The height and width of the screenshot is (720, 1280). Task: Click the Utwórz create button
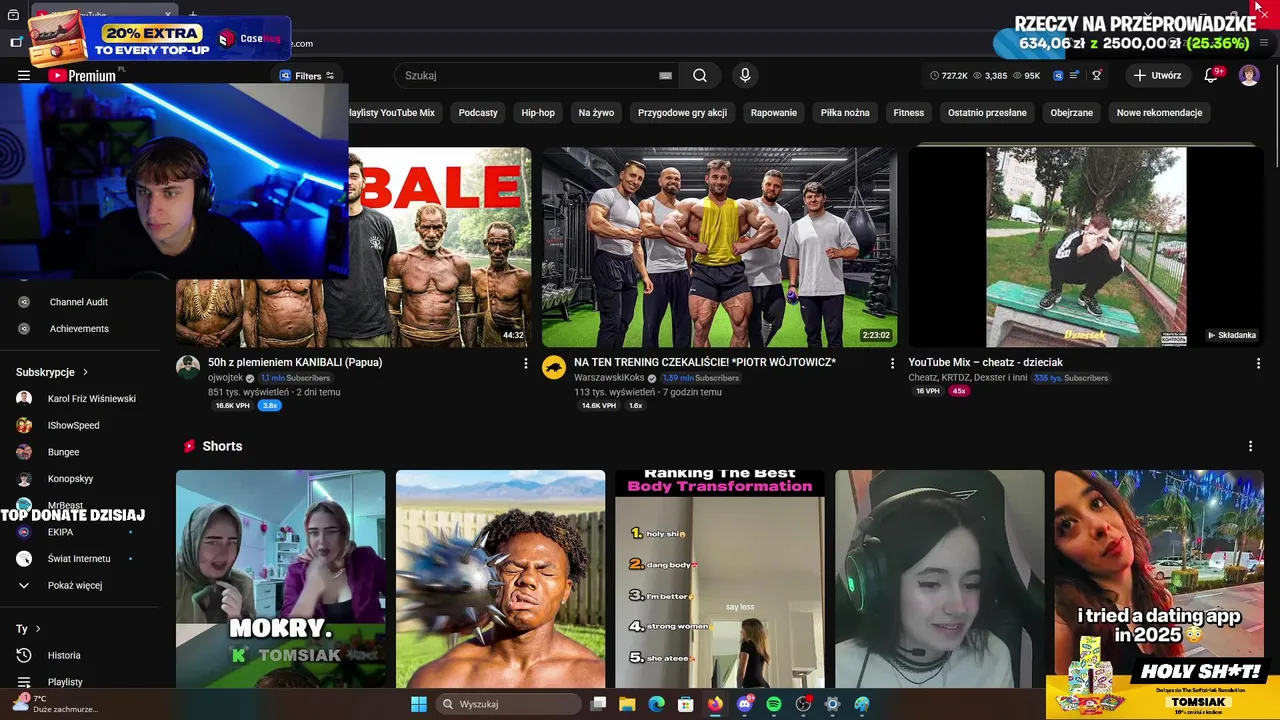pyautogui.click(x=1157, y=75)
